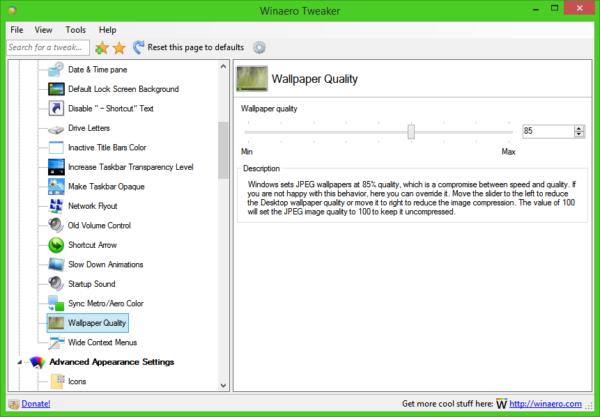Click the Wallpaper quality slider thumb

411,131
